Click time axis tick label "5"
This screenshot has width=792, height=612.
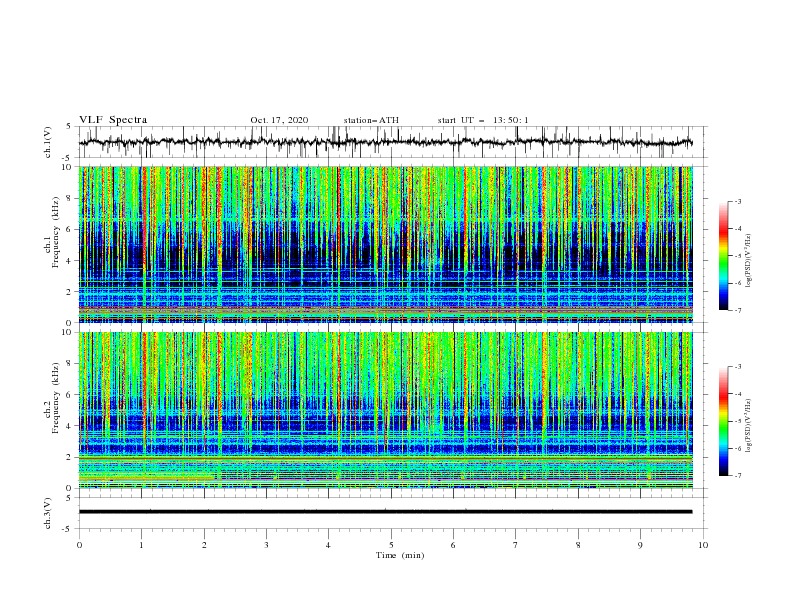tap(391, 545)
